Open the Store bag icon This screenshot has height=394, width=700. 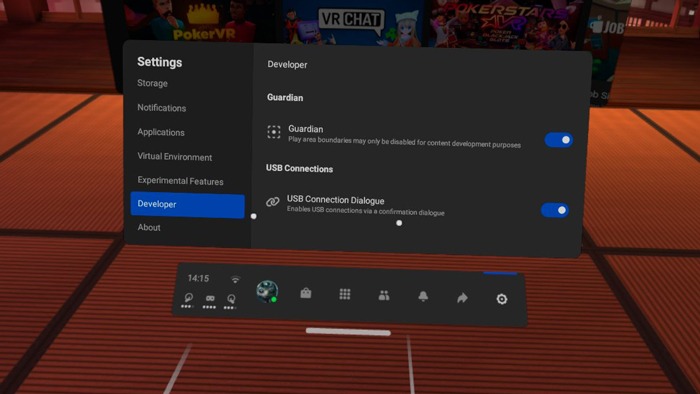click(306, 293)
